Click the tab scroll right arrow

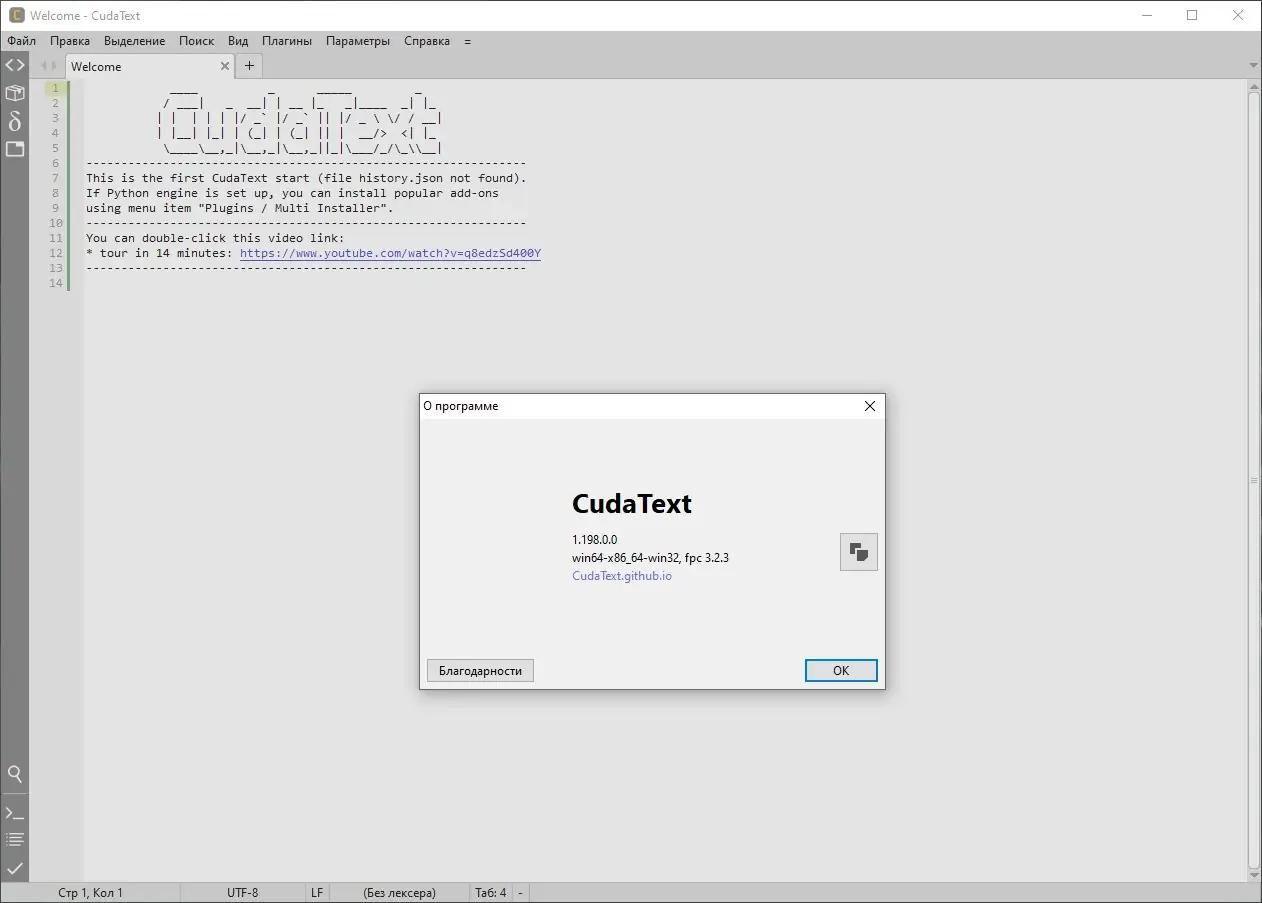click(x=54, y=66)
